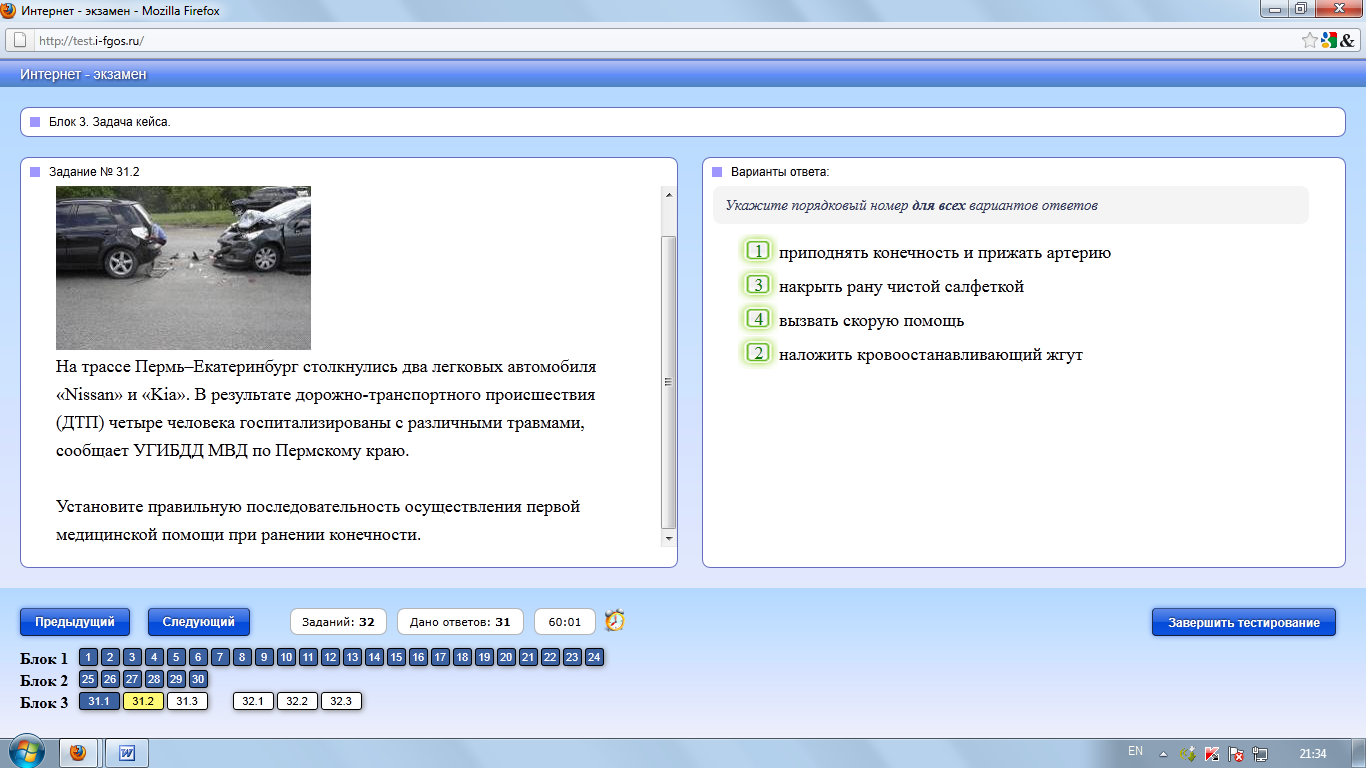Click the 'Задание № 31.2' title
This screenshot has height=768, width=1366.
tap(94, 172)
